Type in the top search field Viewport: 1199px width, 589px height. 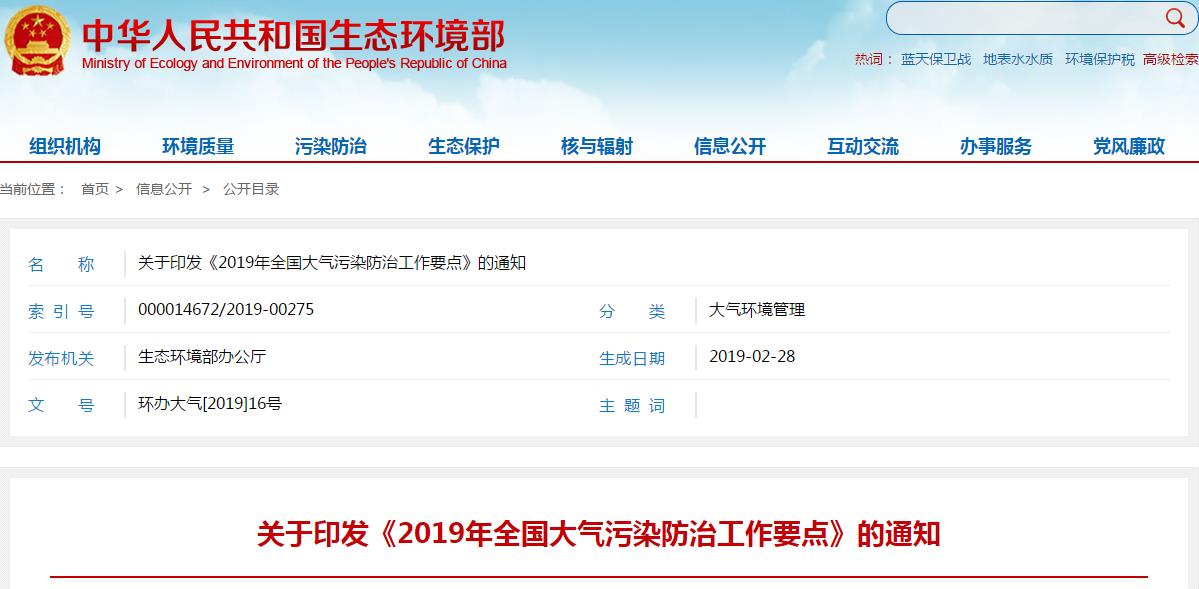1020,18
